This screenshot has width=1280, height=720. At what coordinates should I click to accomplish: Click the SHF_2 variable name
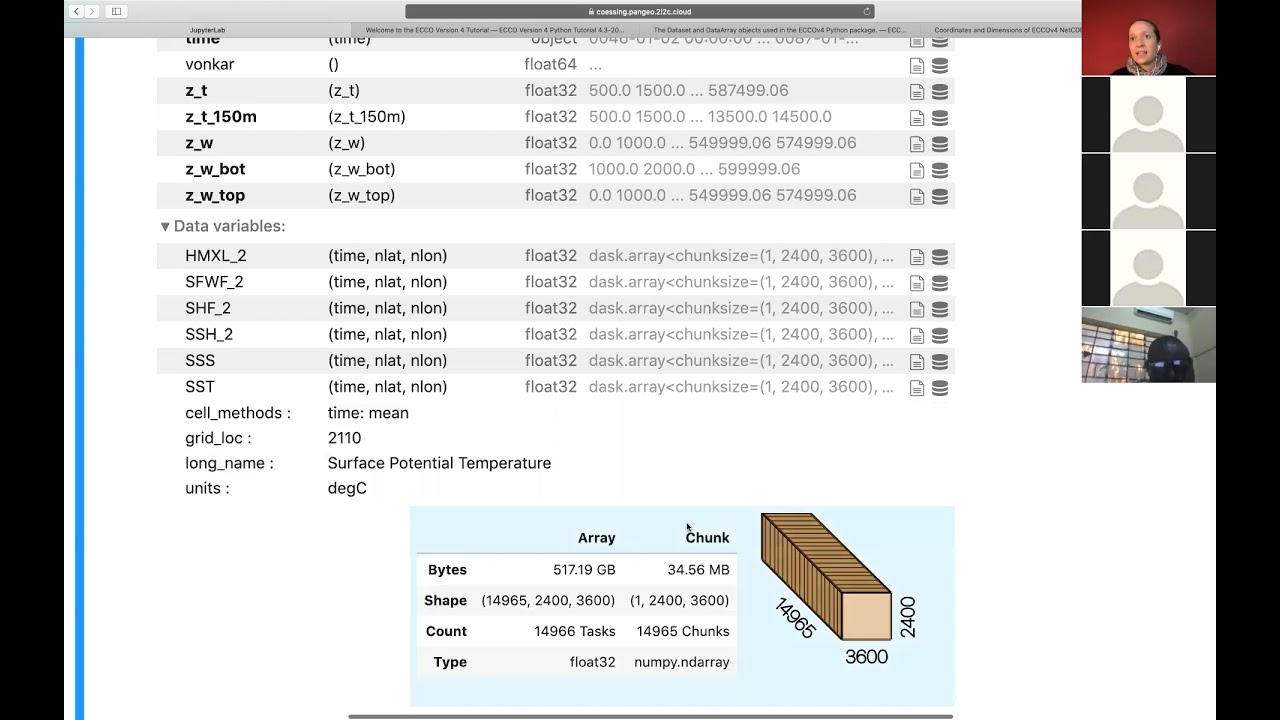[x=208, y=308]
